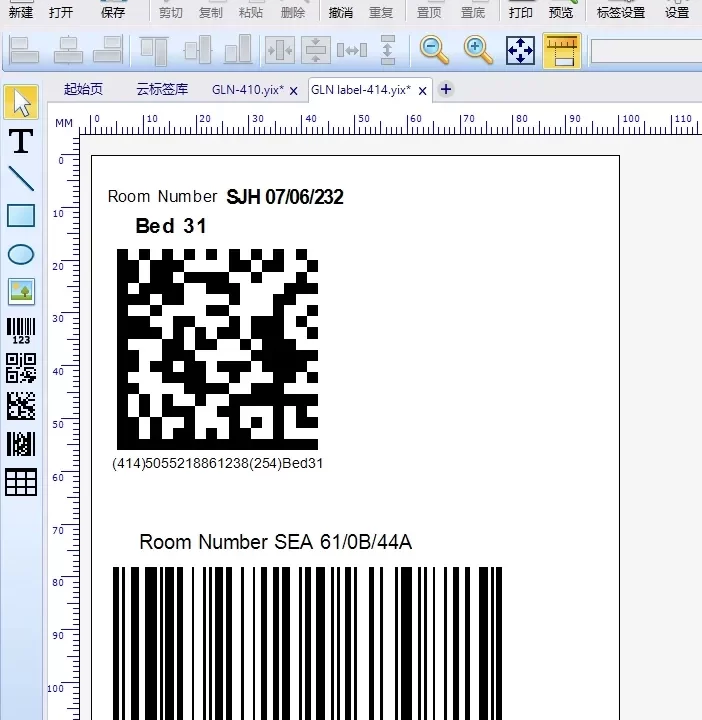Viewport: 702px width, 720px height.
Task: Click the fit to window icon
Action: coord(520,51)
